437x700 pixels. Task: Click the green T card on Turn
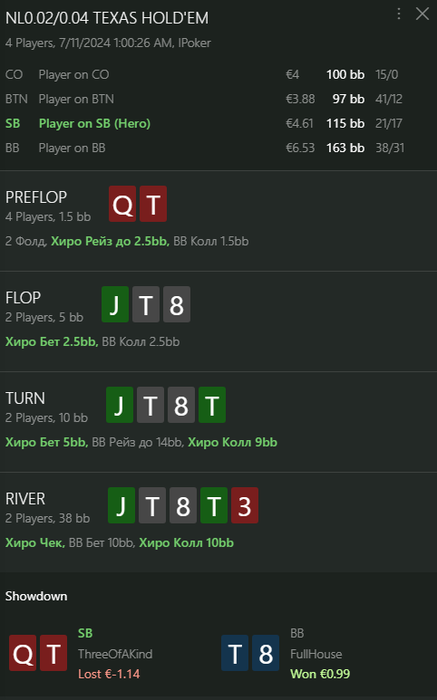[212, 405]
